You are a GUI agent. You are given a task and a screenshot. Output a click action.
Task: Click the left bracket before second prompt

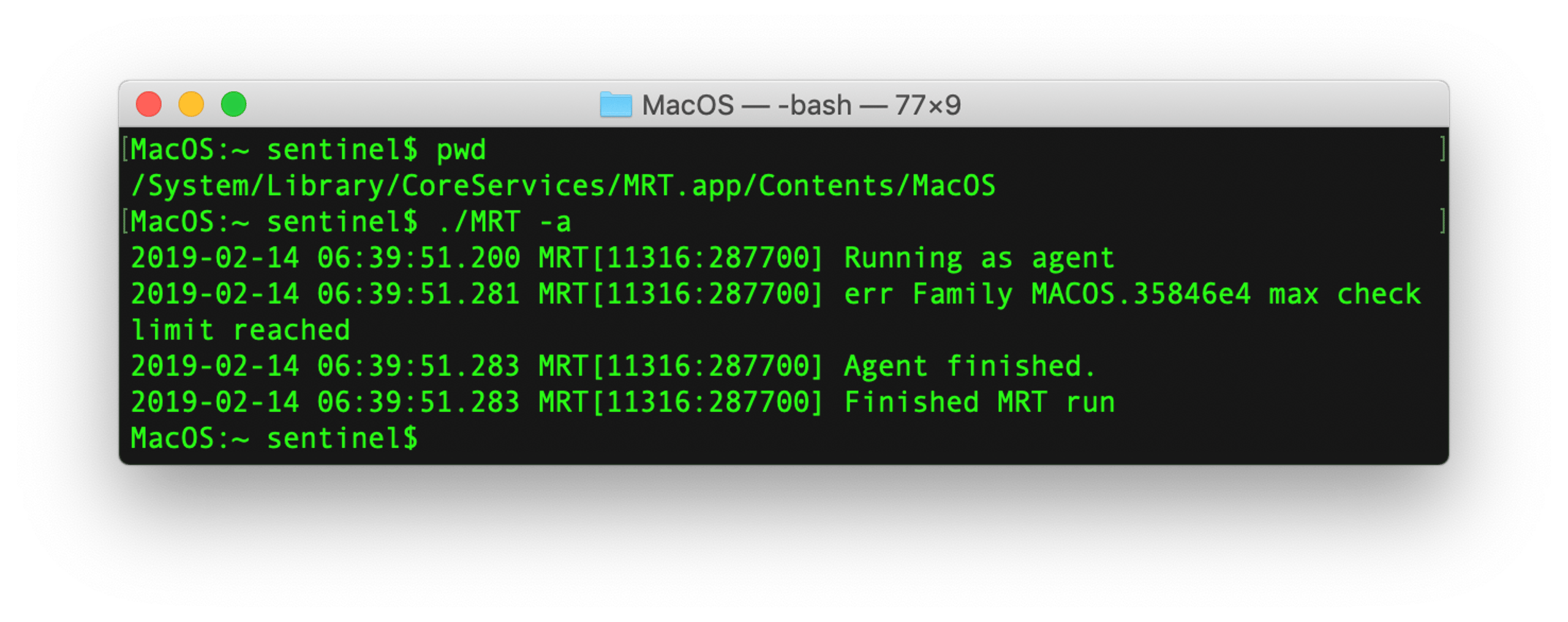pos(126,221)
